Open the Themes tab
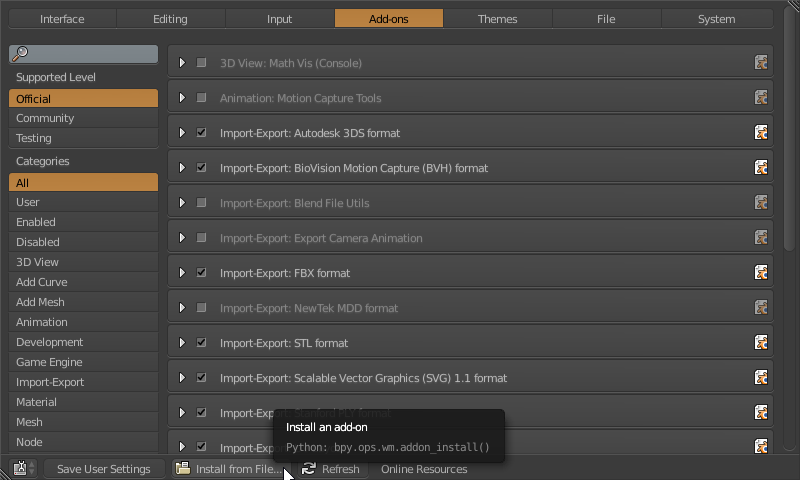The image size is (800, 480). point(497,19)
